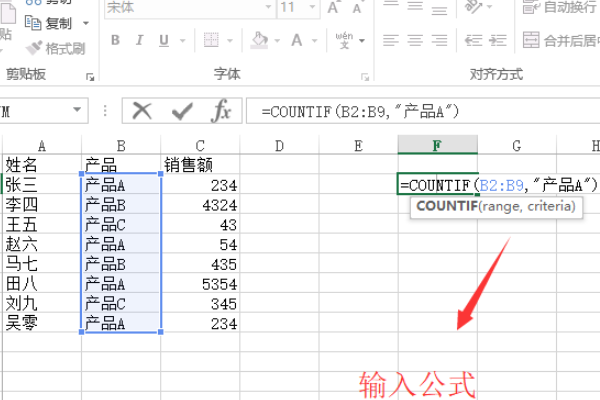Click the 销售额 header cell

click(x=200, y=165)
